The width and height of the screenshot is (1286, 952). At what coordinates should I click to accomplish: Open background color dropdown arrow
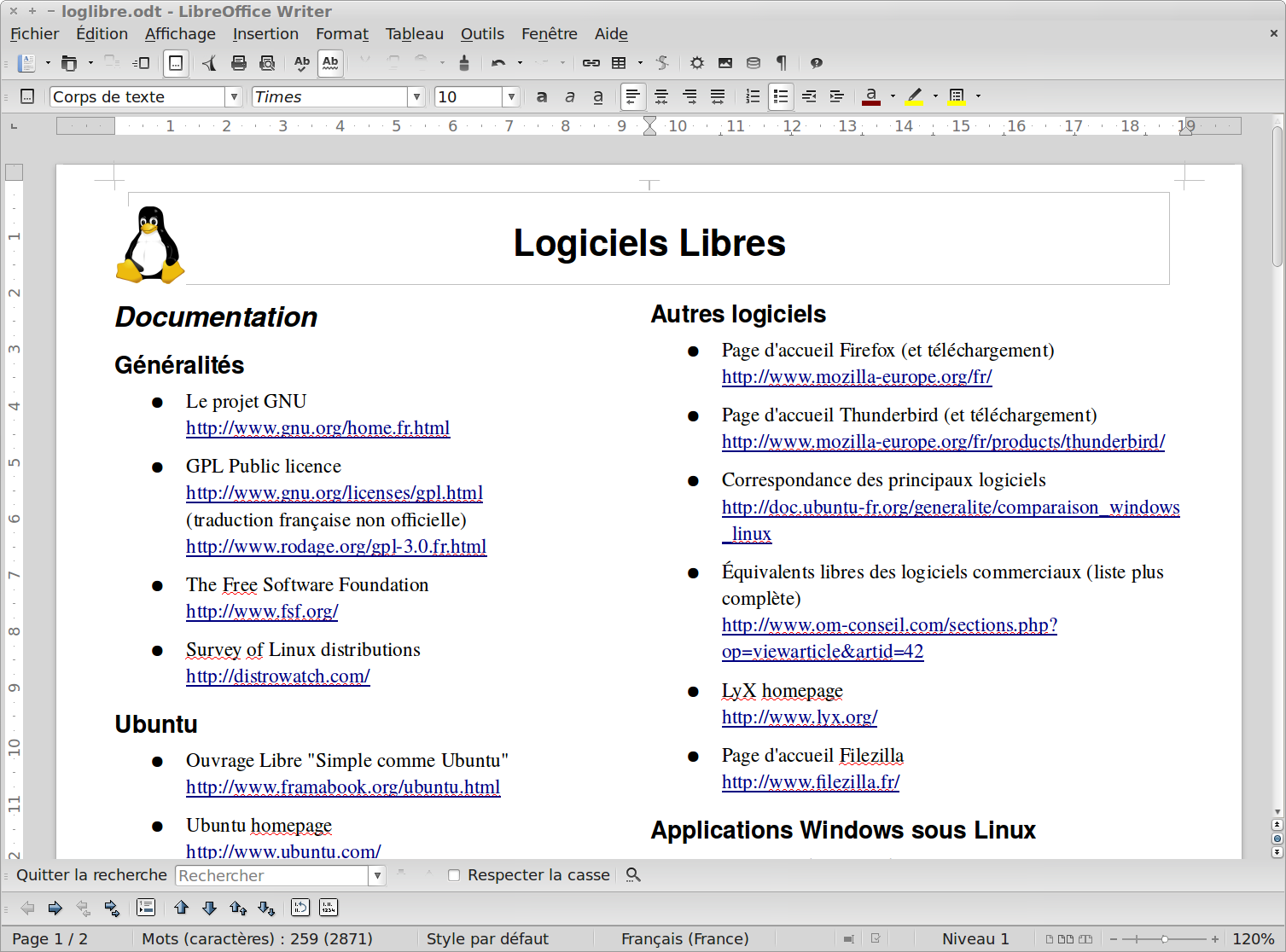pyautogui.click(x=978, y=96)
